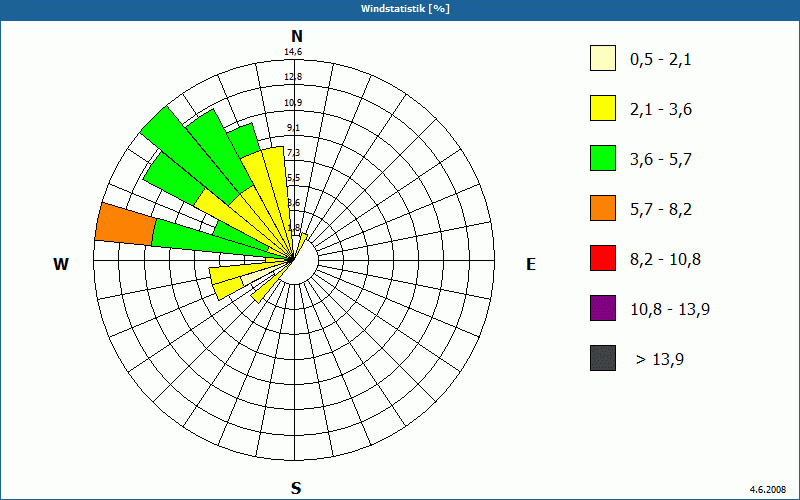
Task: Click the S compass label
Action: 296,488
